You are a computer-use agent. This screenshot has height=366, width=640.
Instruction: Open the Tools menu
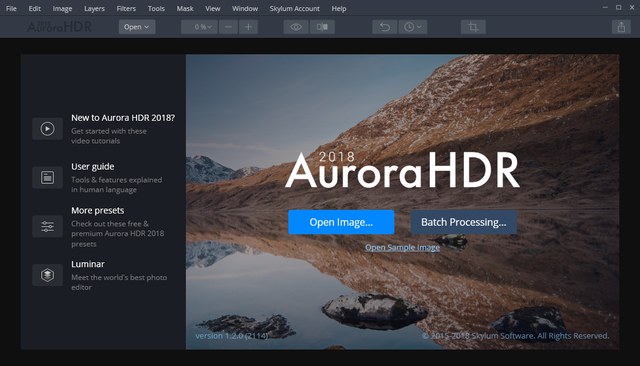point(156,8)
